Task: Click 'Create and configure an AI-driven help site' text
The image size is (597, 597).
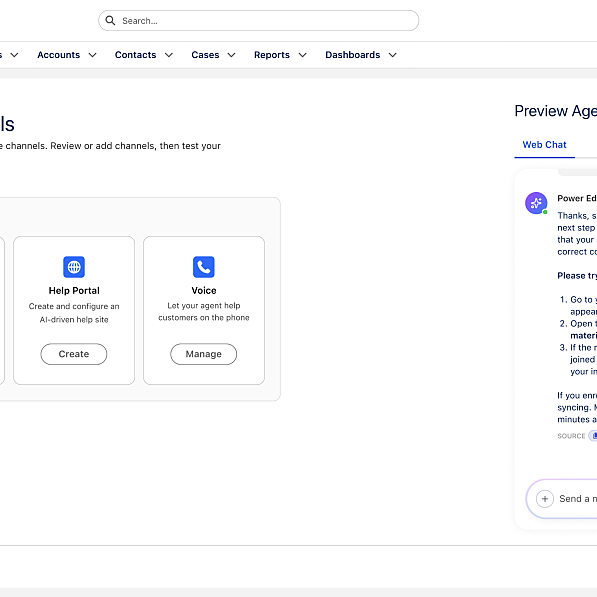Action: (x=74, y=313)
